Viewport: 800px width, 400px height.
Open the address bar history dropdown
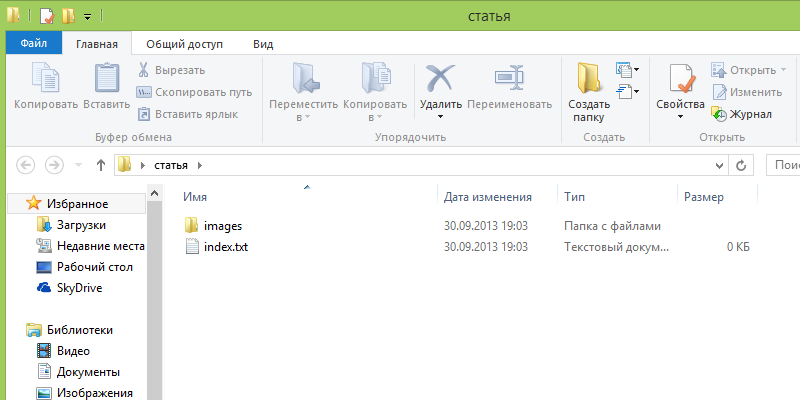pos(719,165)
